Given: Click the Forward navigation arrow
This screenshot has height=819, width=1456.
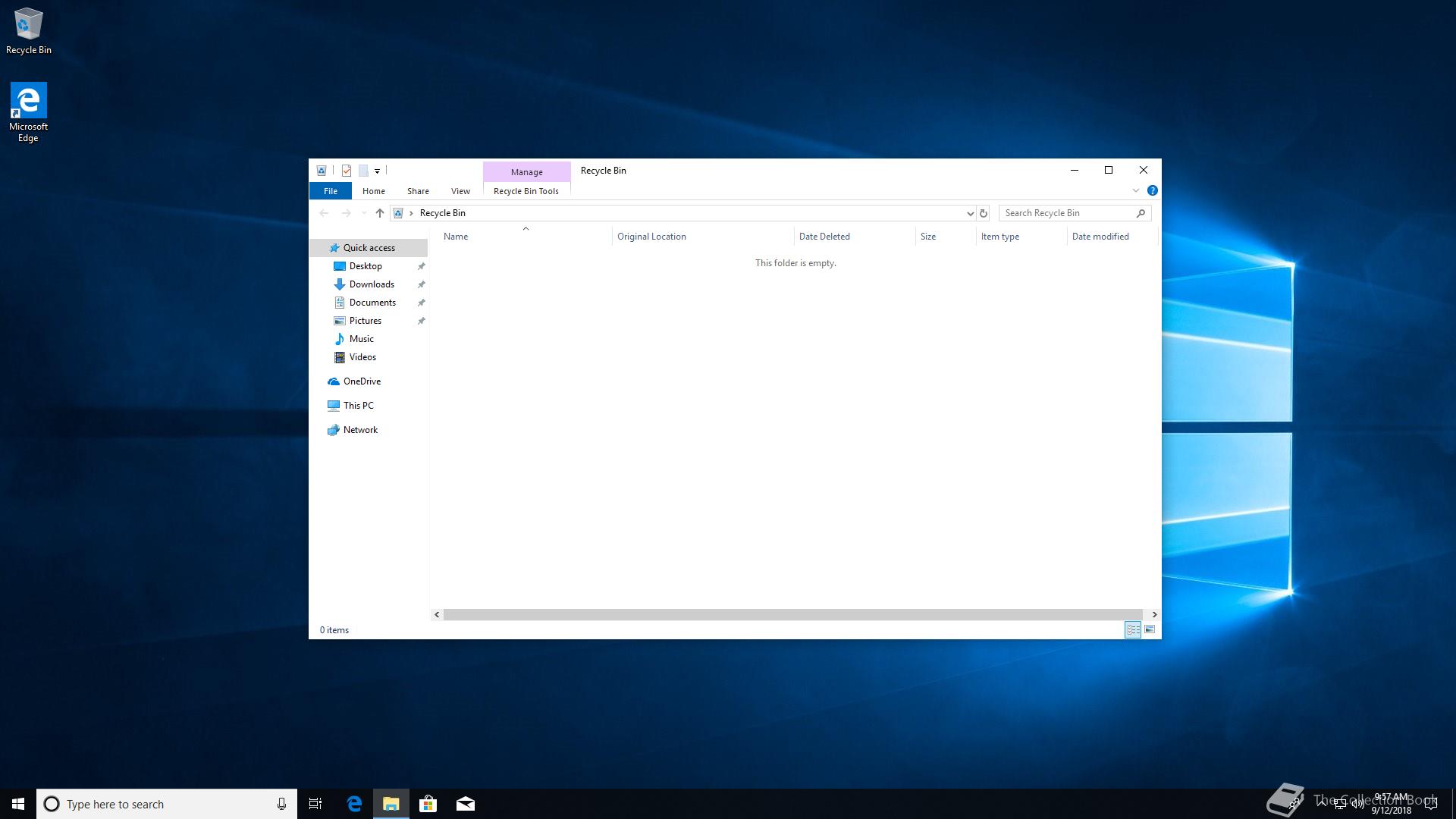Looking at the screenshot, I should pos(347,213).
